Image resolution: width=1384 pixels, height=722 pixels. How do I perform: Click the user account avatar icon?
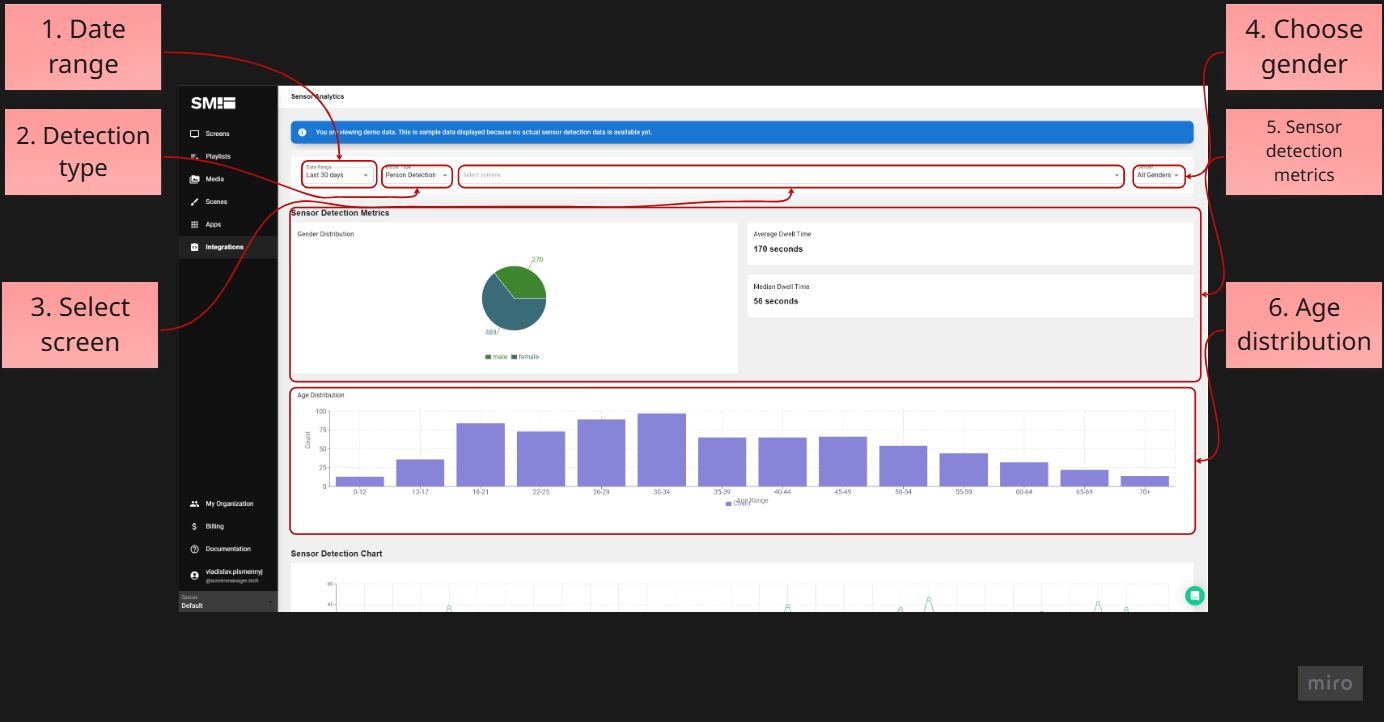click(x=194, y=575)
